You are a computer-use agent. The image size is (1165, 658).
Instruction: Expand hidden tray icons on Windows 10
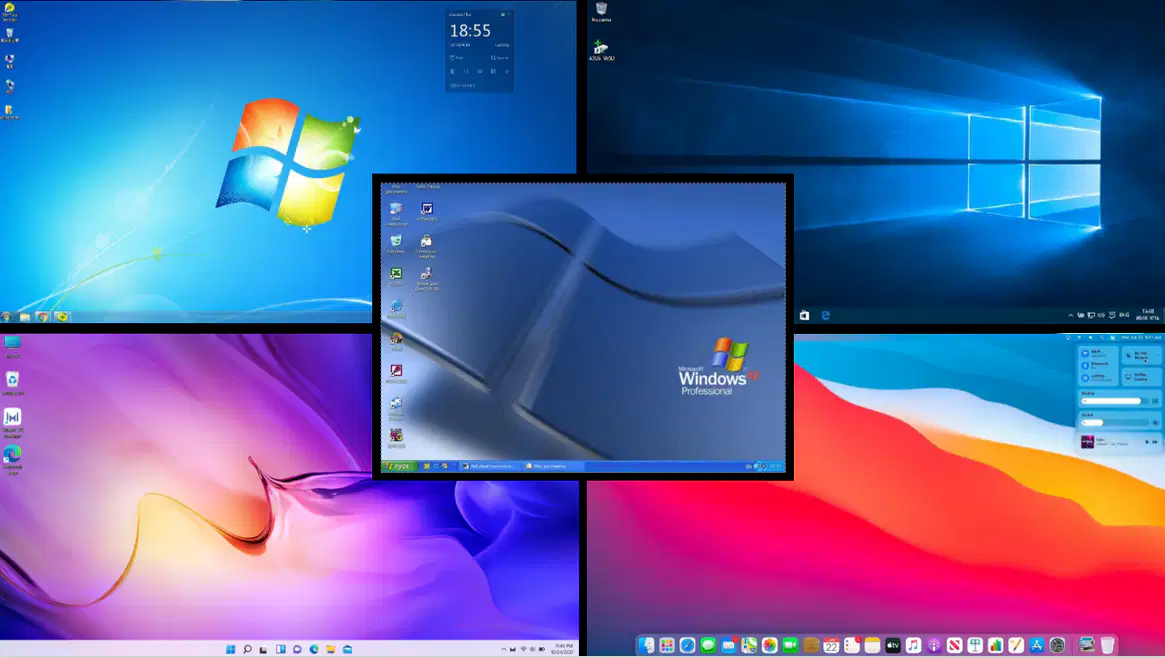coord(1071,315)
